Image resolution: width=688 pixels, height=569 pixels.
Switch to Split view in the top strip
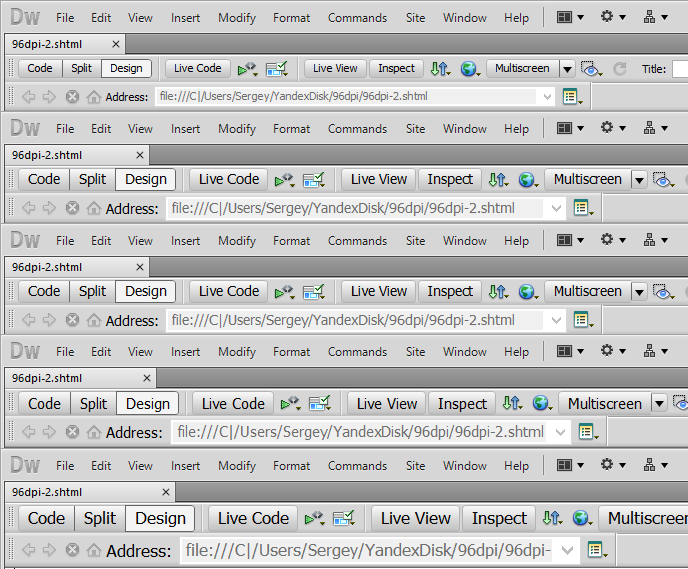point(82,68)
